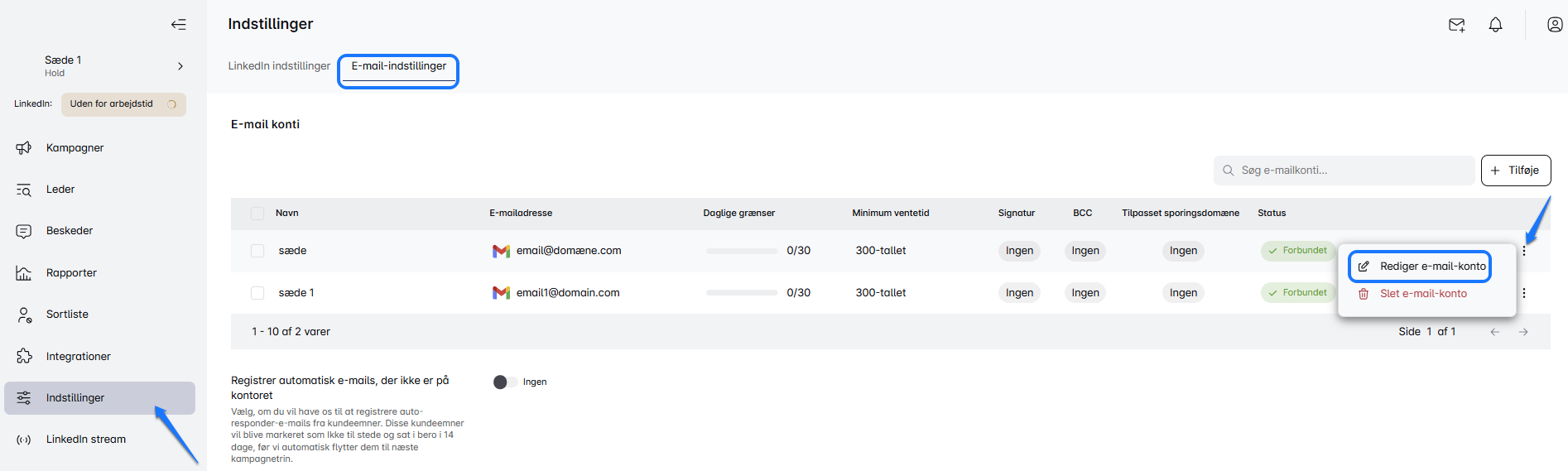Viewport: 1568px width, 471px height.
Task: Click the Tilføje button
Action: [1515, 171]
